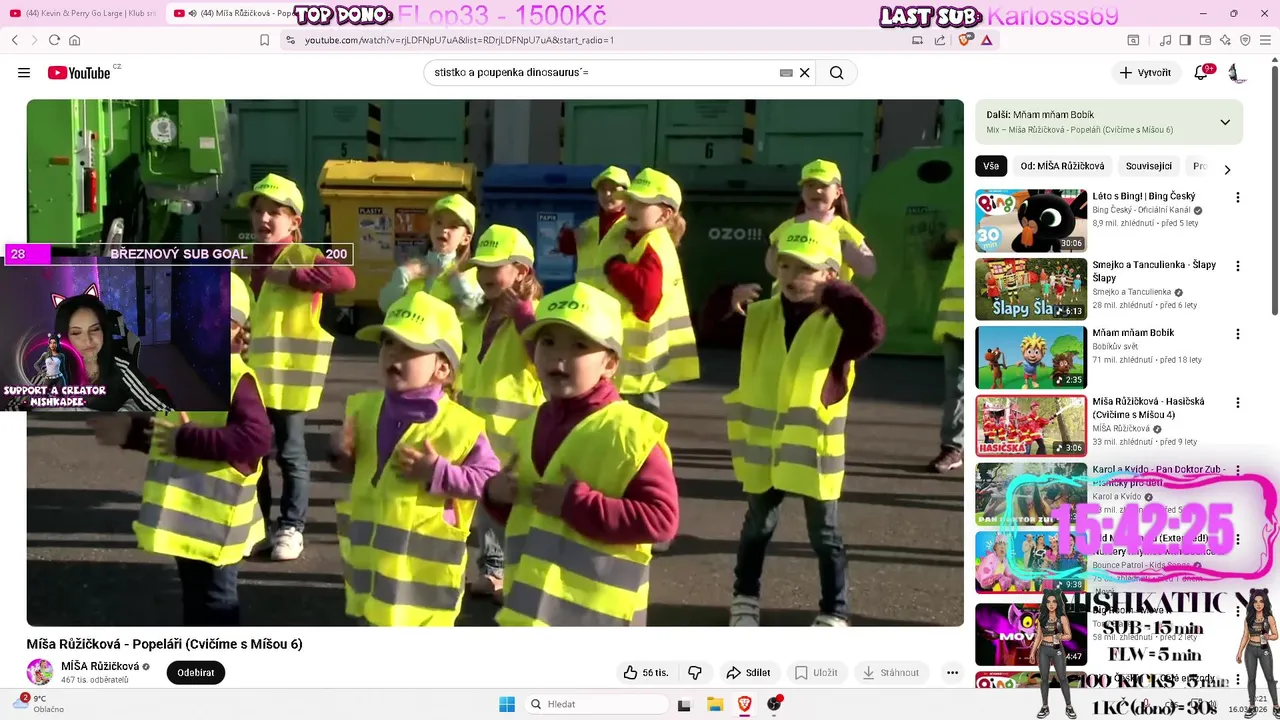The width and height of the screenshot is (1280, 720).
Task: Open more actions under the video
Action: pos(952,673)
